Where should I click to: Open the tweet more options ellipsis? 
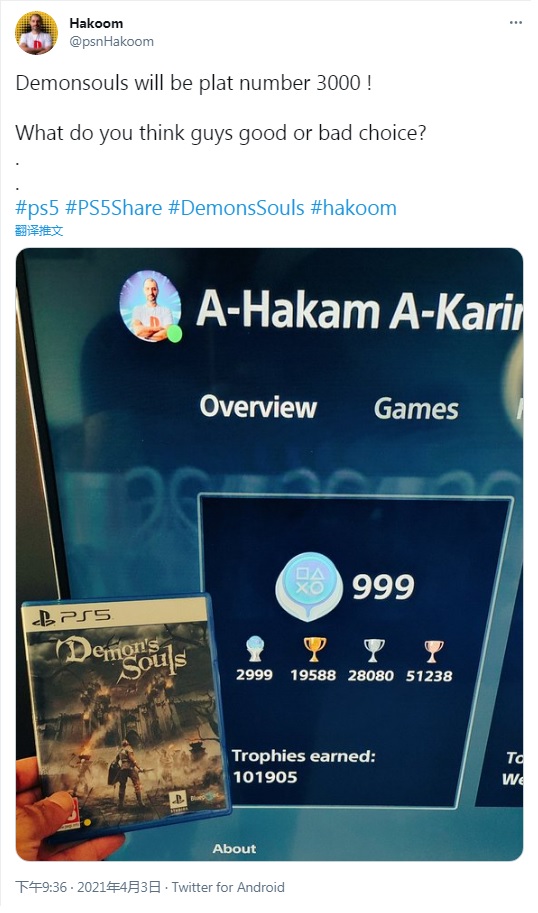515,23
